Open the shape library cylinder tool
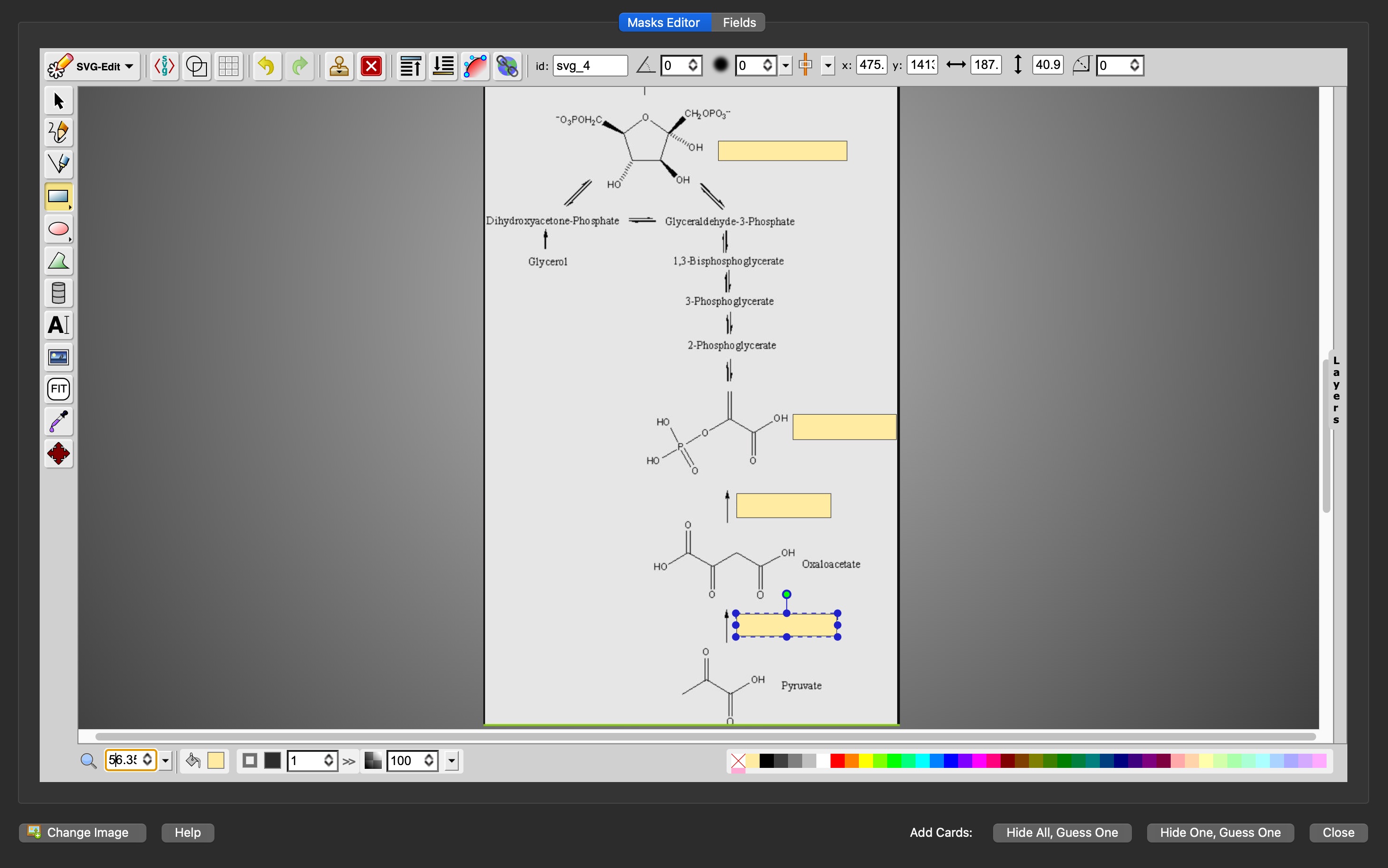1388x868 pixels. [59, 293]
